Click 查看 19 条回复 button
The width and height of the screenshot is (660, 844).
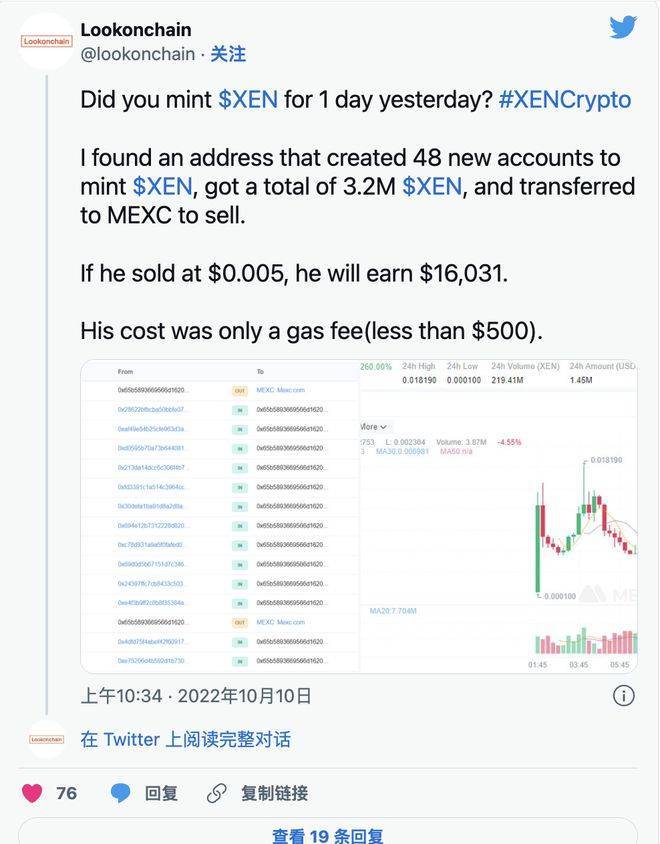327,835
